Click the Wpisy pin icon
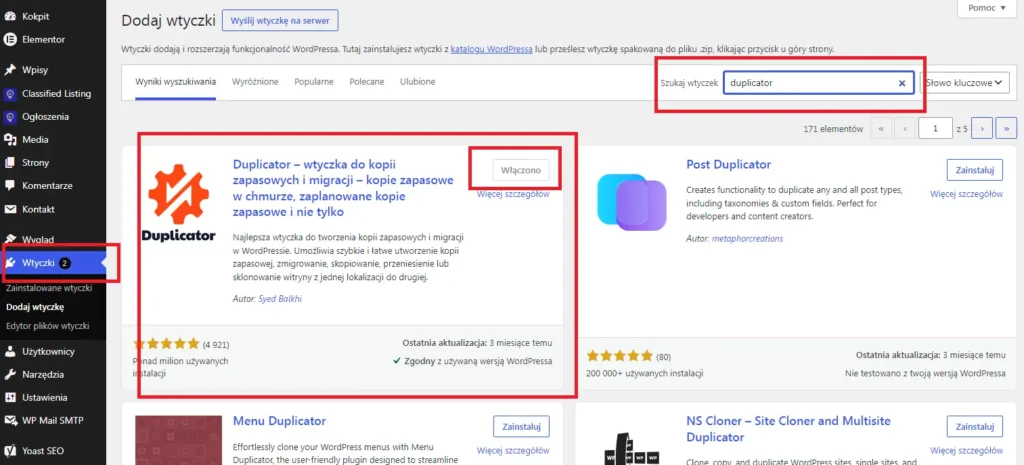The width and height of the screenshot is (1024, 465). (x=10, y=70)
